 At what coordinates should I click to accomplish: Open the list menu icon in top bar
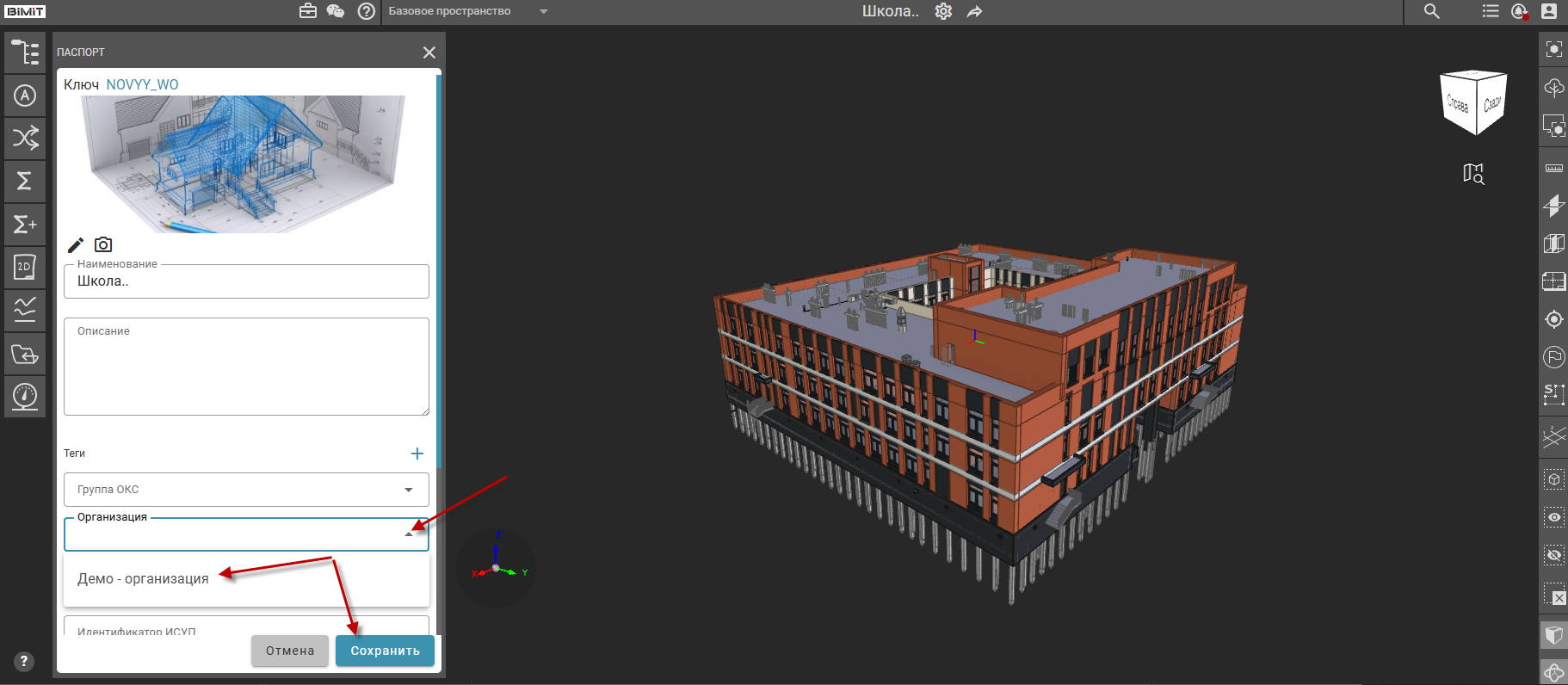tap(1491, 11)
